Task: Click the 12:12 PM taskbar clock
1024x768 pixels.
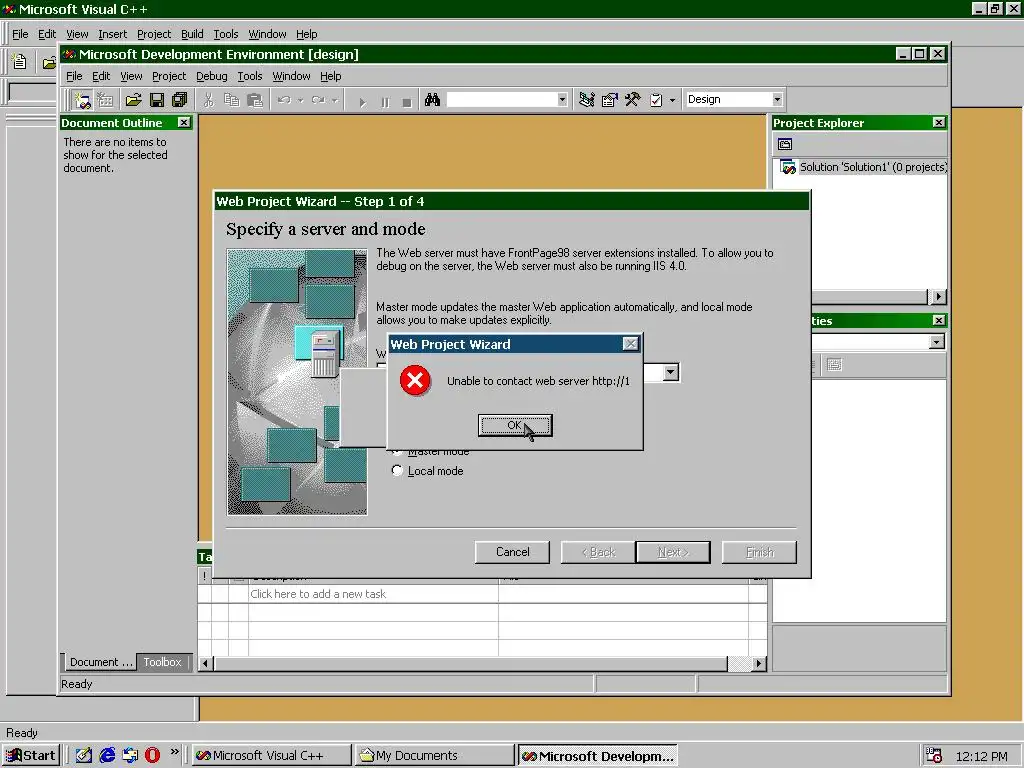Action: click(981, 756)
